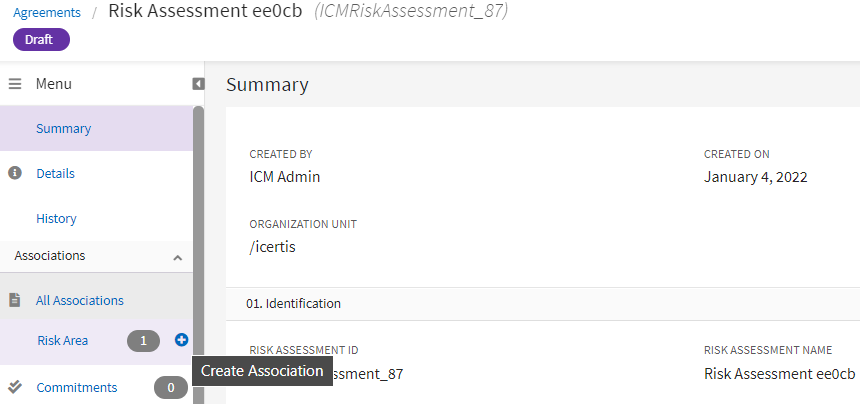Image resolution: width=860 pixels, height=404 pixels.
Task: Click the Commitments count badge
Action: click(170, 388)
